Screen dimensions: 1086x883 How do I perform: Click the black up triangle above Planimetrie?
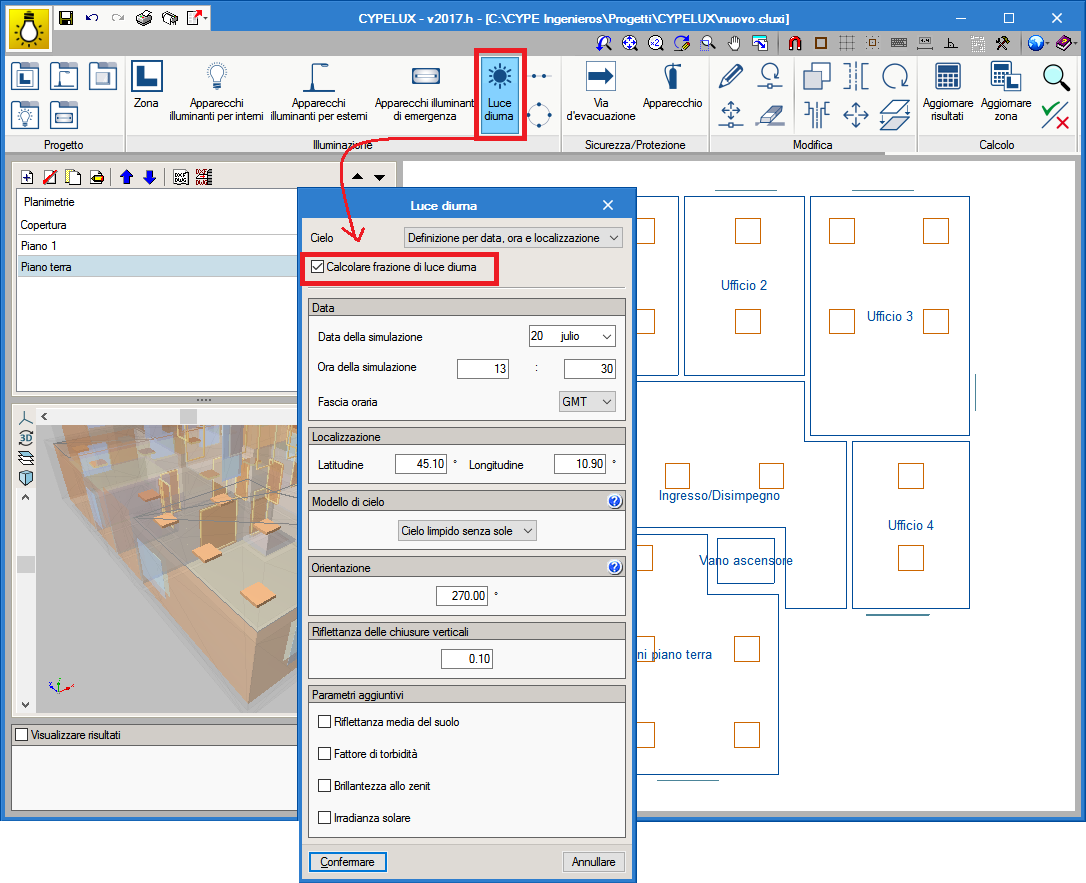pyautogui.click(x=357, y=177)
